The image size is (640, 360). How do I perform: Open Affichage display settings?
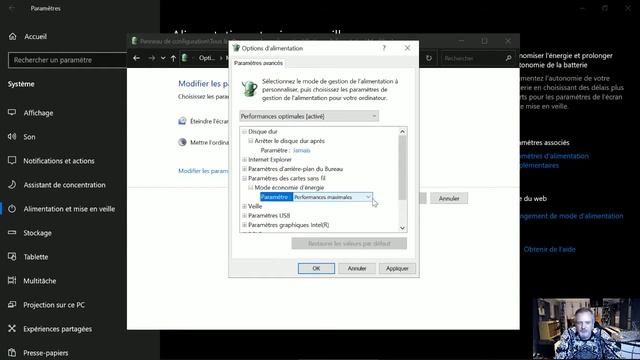click(x=38, y=113)
